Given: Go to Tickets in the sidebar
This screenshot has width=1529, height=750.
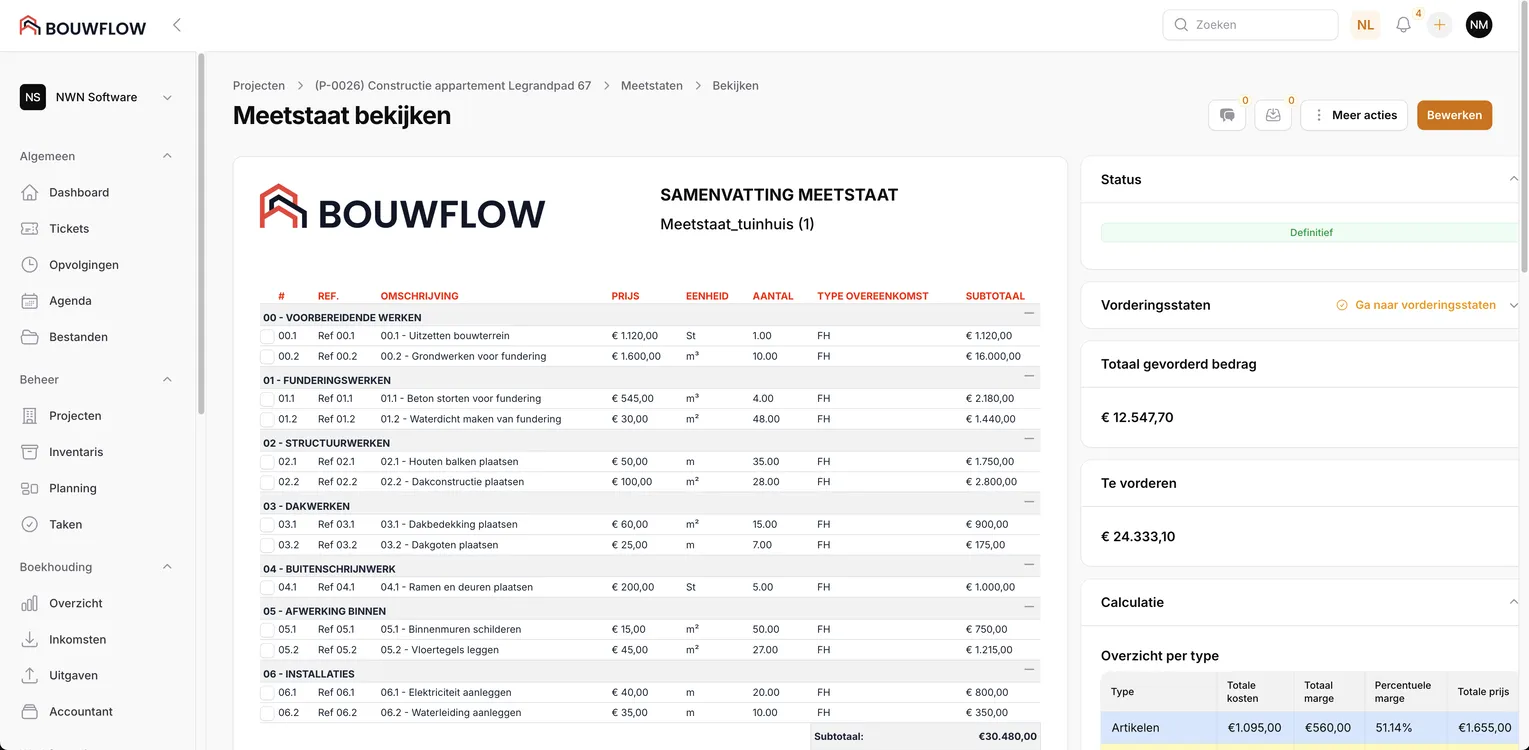Looking at the screenshot, I should click(x=69, y=228).
